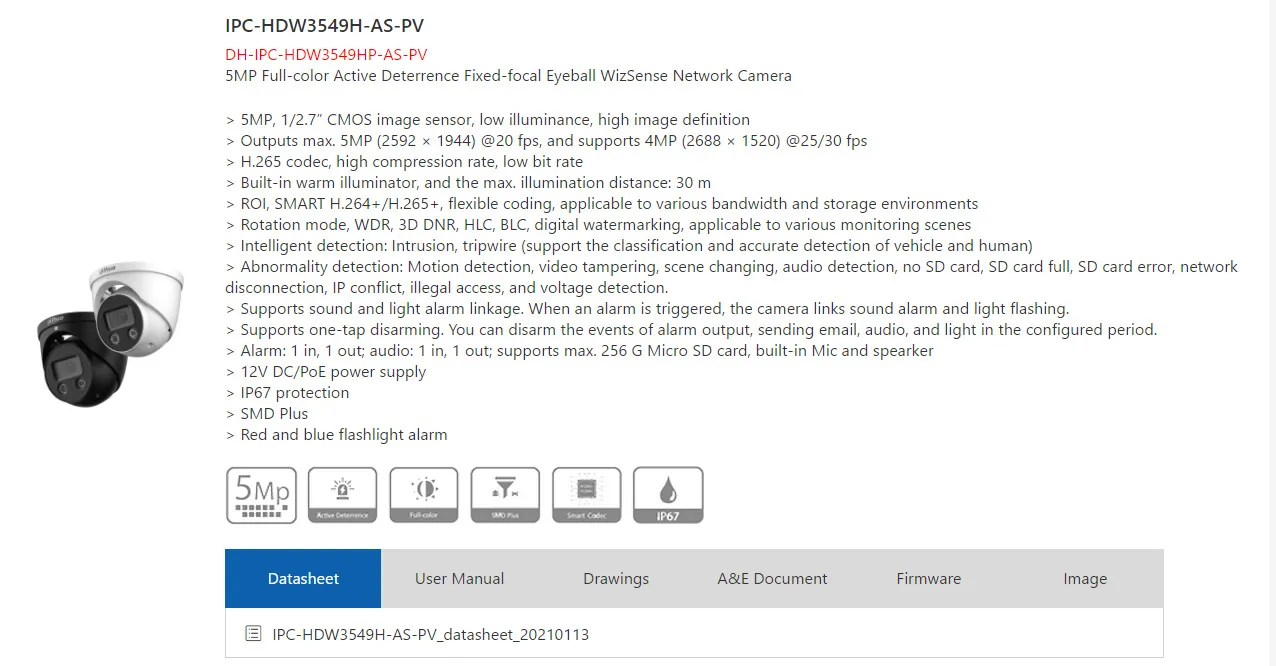Open the IPC-HDW3549H-AS-PV_datasheet_20210113 file link
Screen dimensions: 1276x666
click(430, 634)
